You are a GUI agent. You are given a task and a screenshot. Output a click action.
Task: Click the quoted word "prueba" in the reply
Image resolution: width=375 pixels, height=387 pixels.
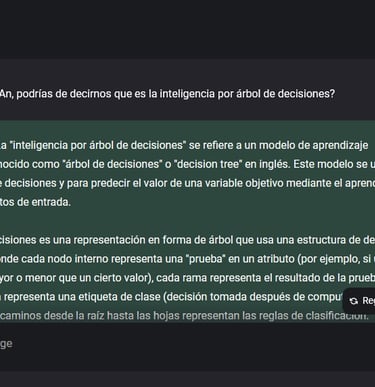click(206, 259)
